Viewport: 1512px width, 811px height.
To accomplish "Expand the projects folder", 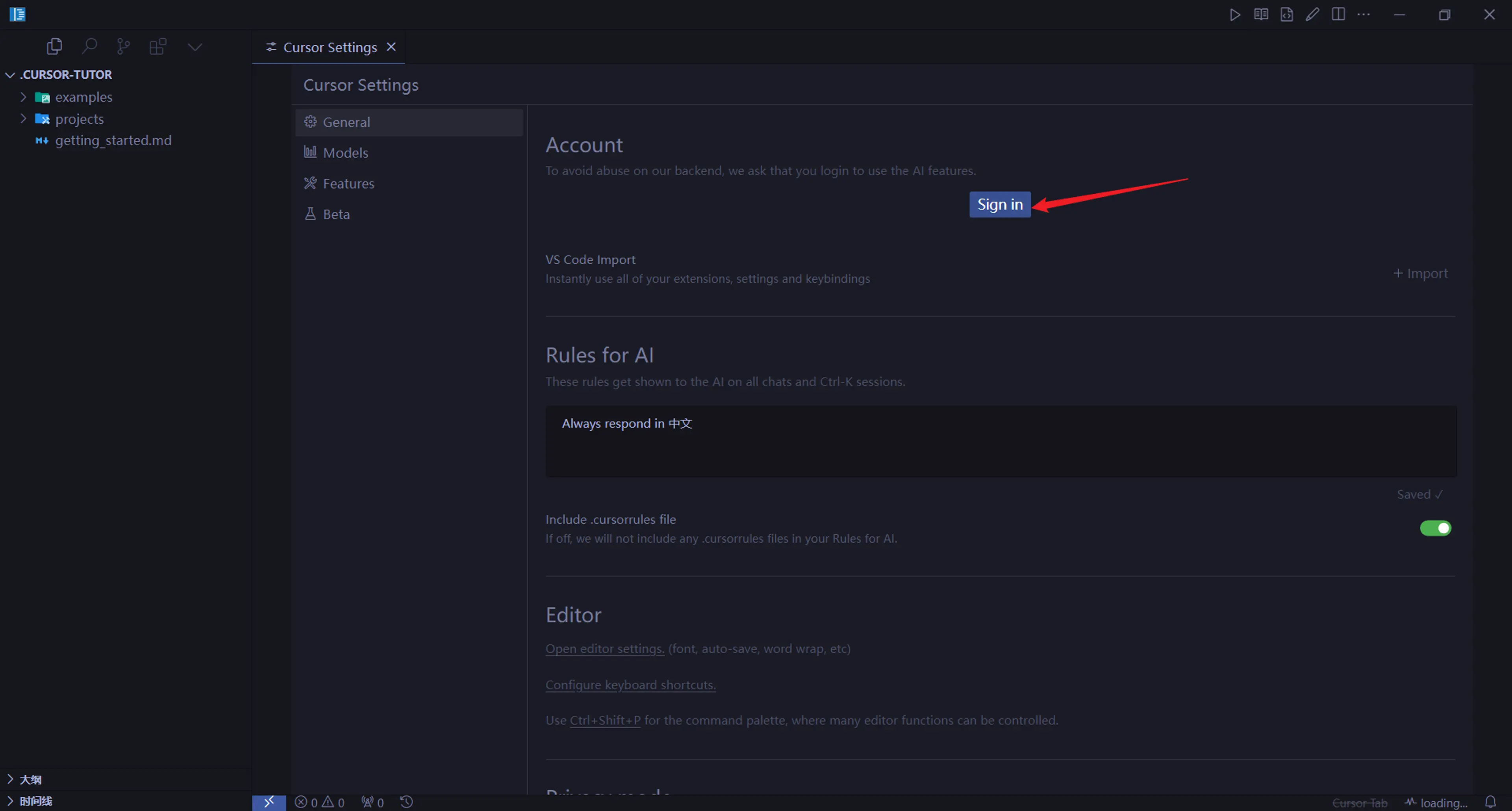I will click(x=79, y=119).
